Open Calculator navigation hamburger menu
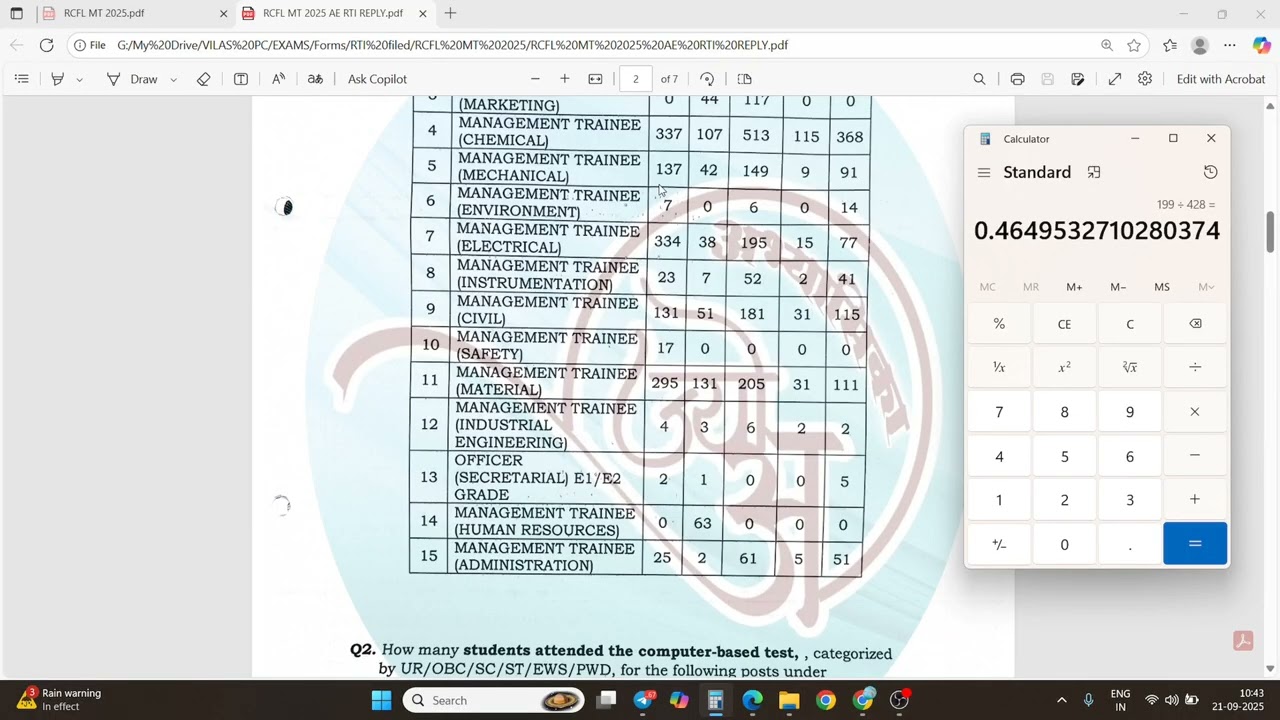1280x720 pixels. pos(984,172)
